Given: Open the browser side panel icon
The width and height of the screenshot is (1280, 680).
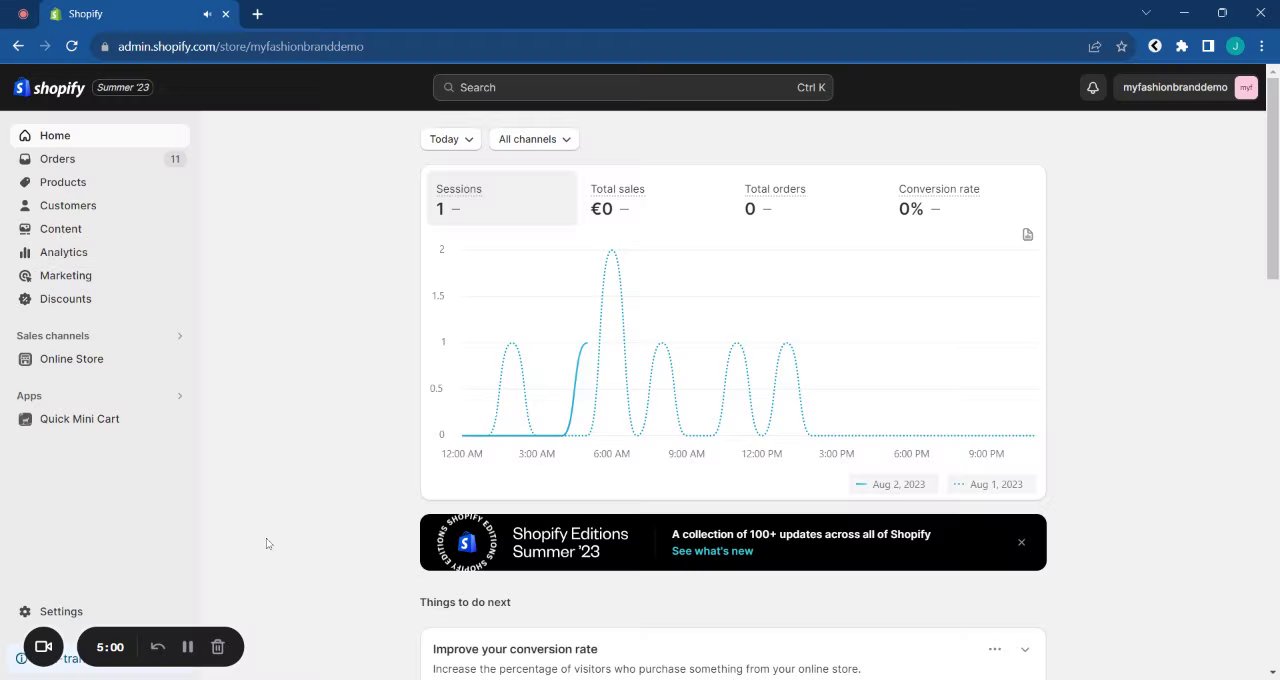Looking at the screenshot, I should tap(1208, 47).
